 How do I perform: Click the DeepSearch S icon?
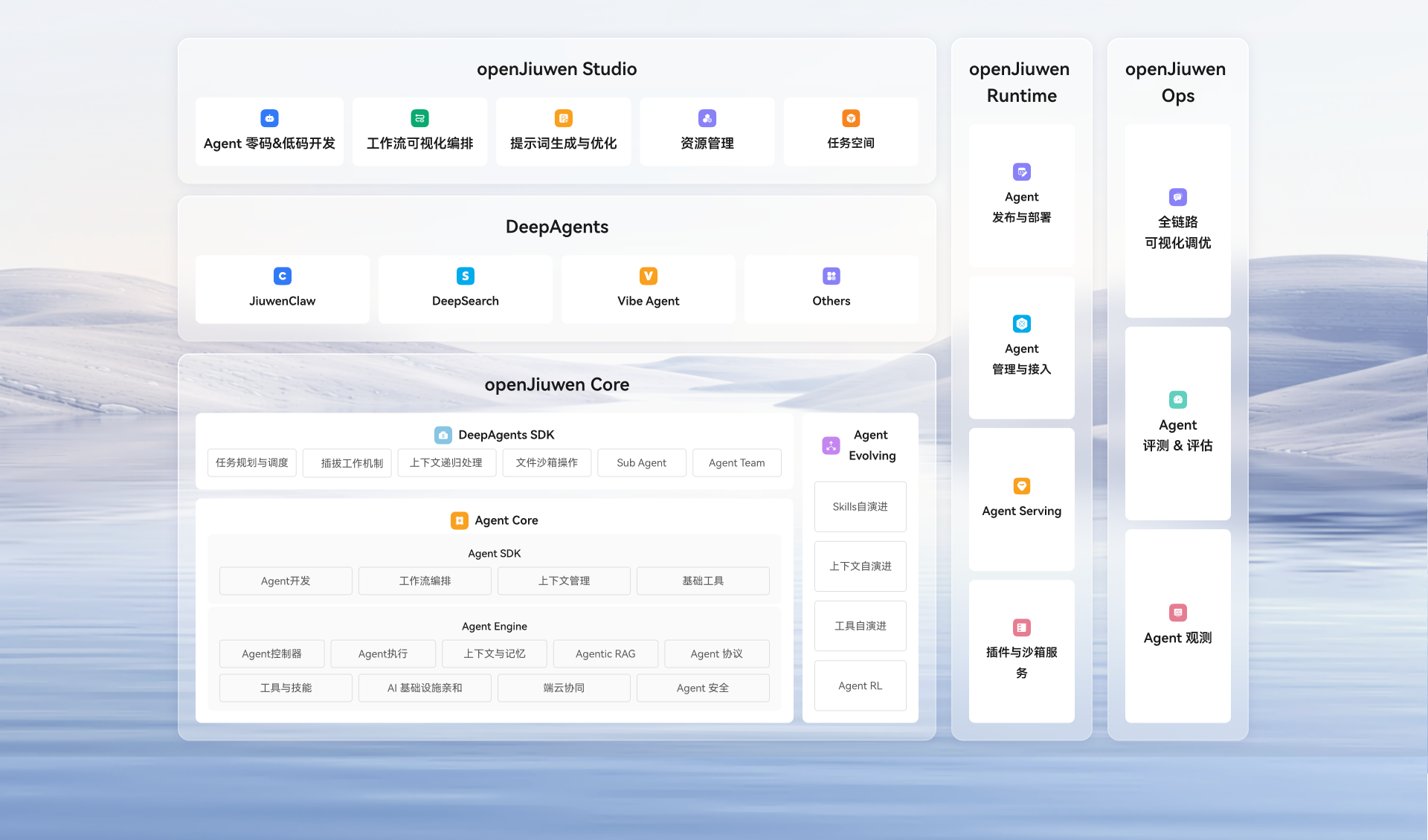465,276
